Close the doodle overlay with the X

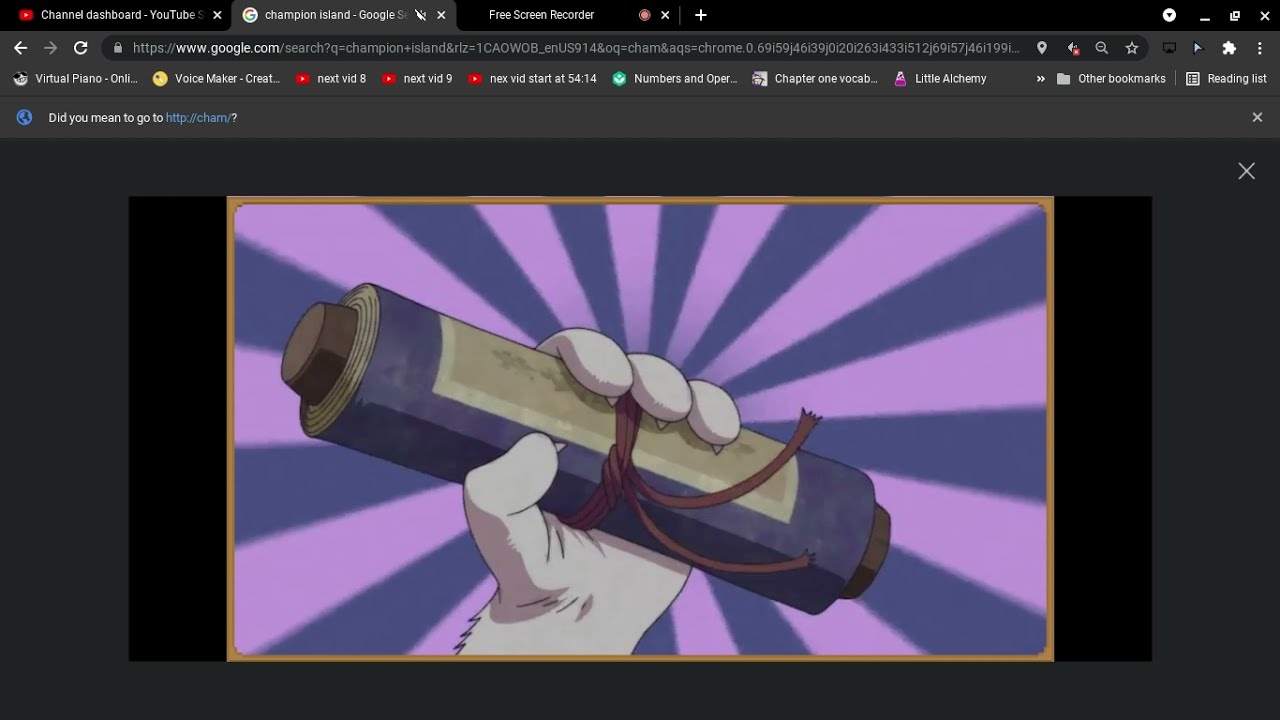(1246, 171)
